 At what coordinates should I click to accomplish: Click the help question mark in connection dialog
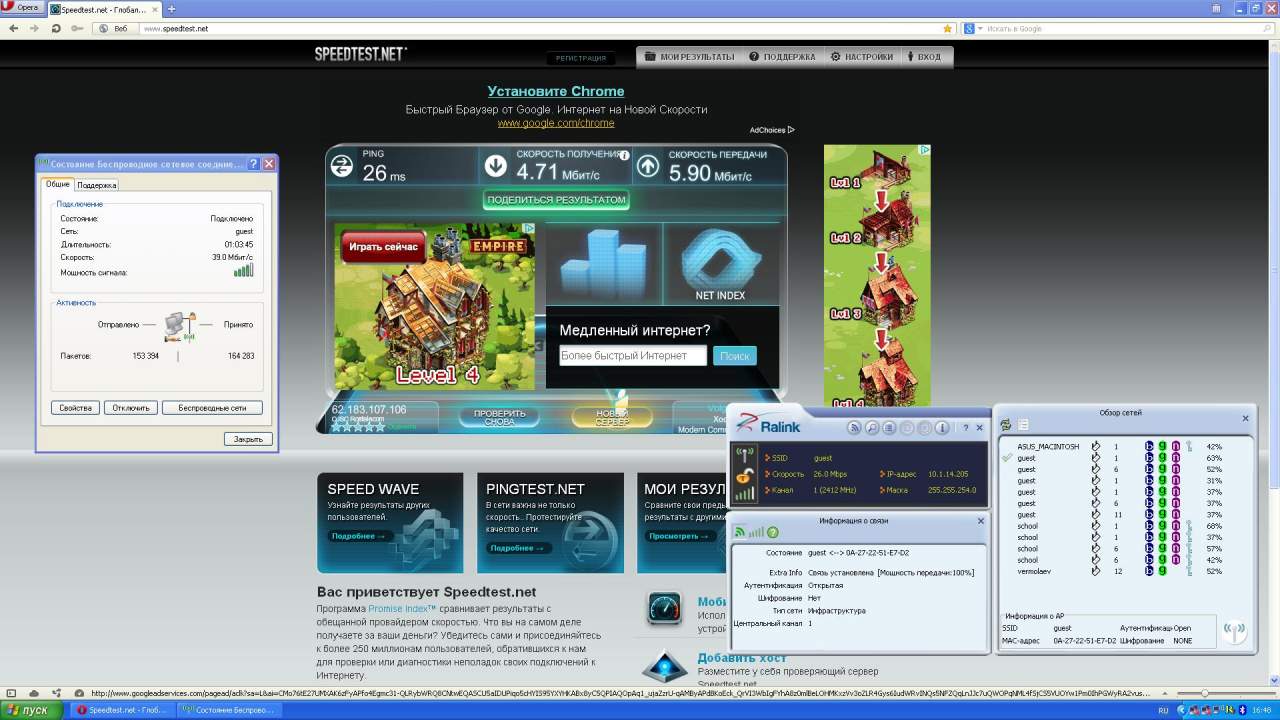[x=254, y=164]
